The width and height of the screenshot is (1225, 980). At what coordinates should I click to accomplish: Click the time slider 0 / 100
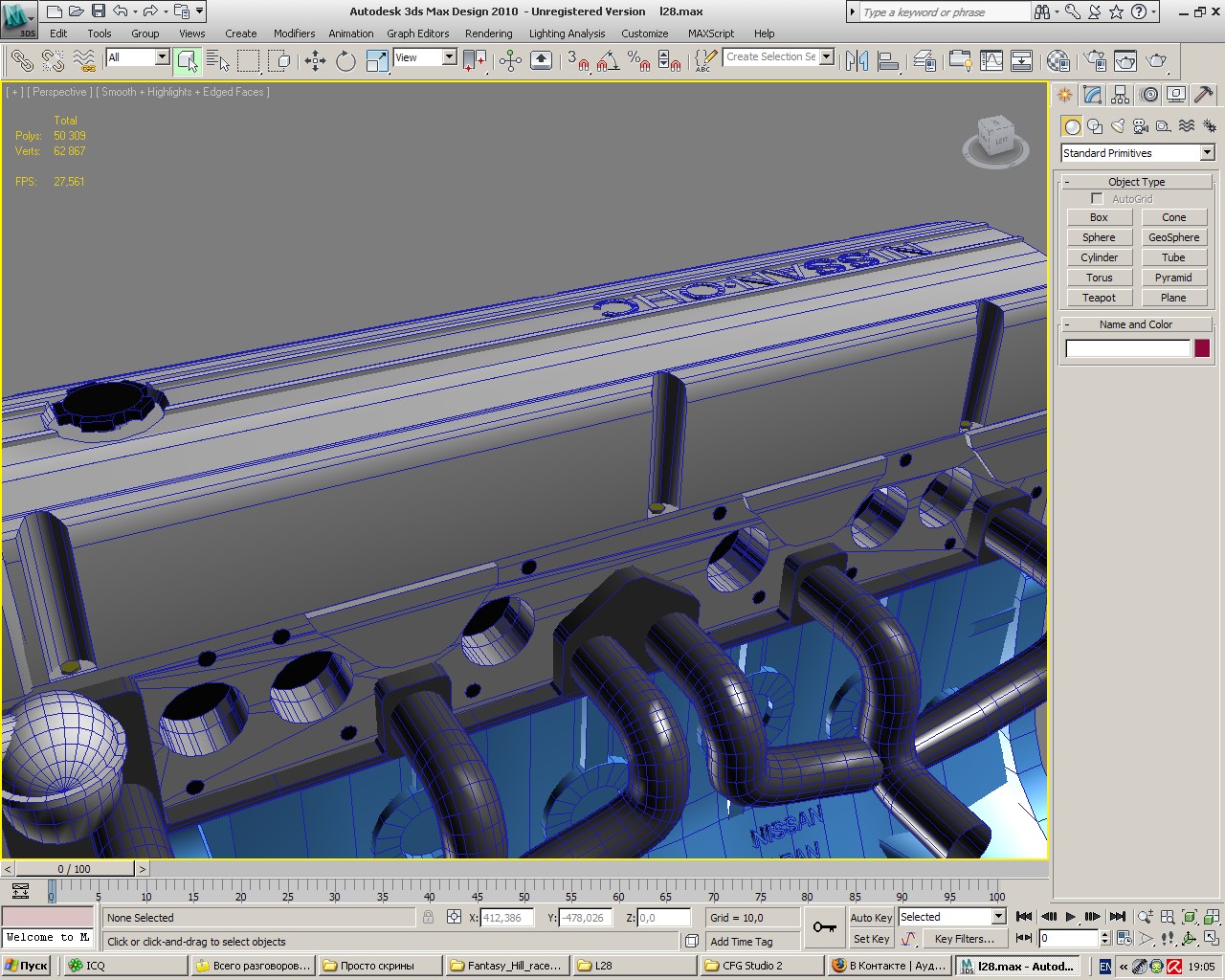(75, 869)
